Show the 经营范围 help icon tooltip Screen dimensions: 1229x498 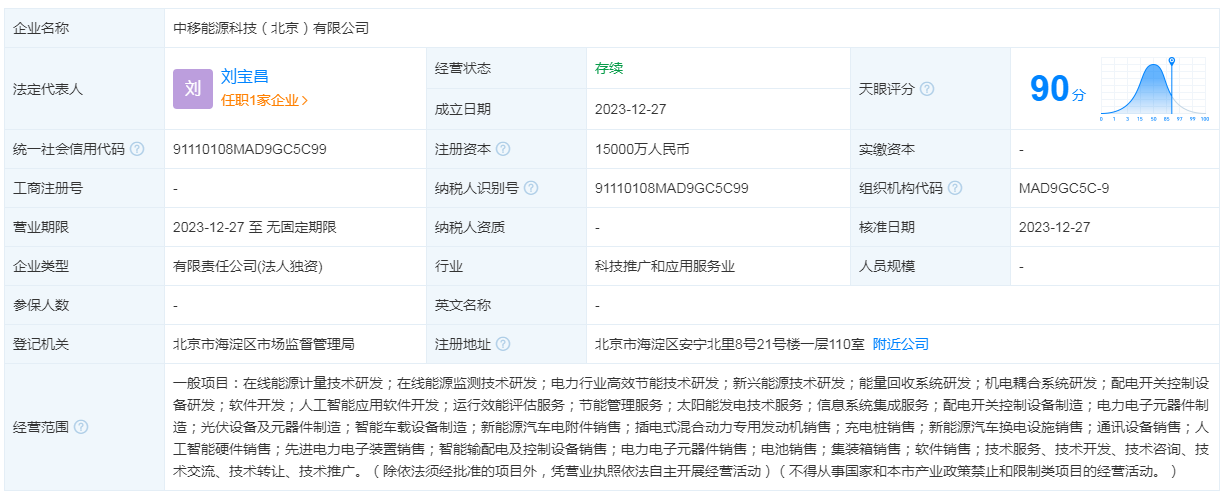pyautogui.click(x=81, y=427)
